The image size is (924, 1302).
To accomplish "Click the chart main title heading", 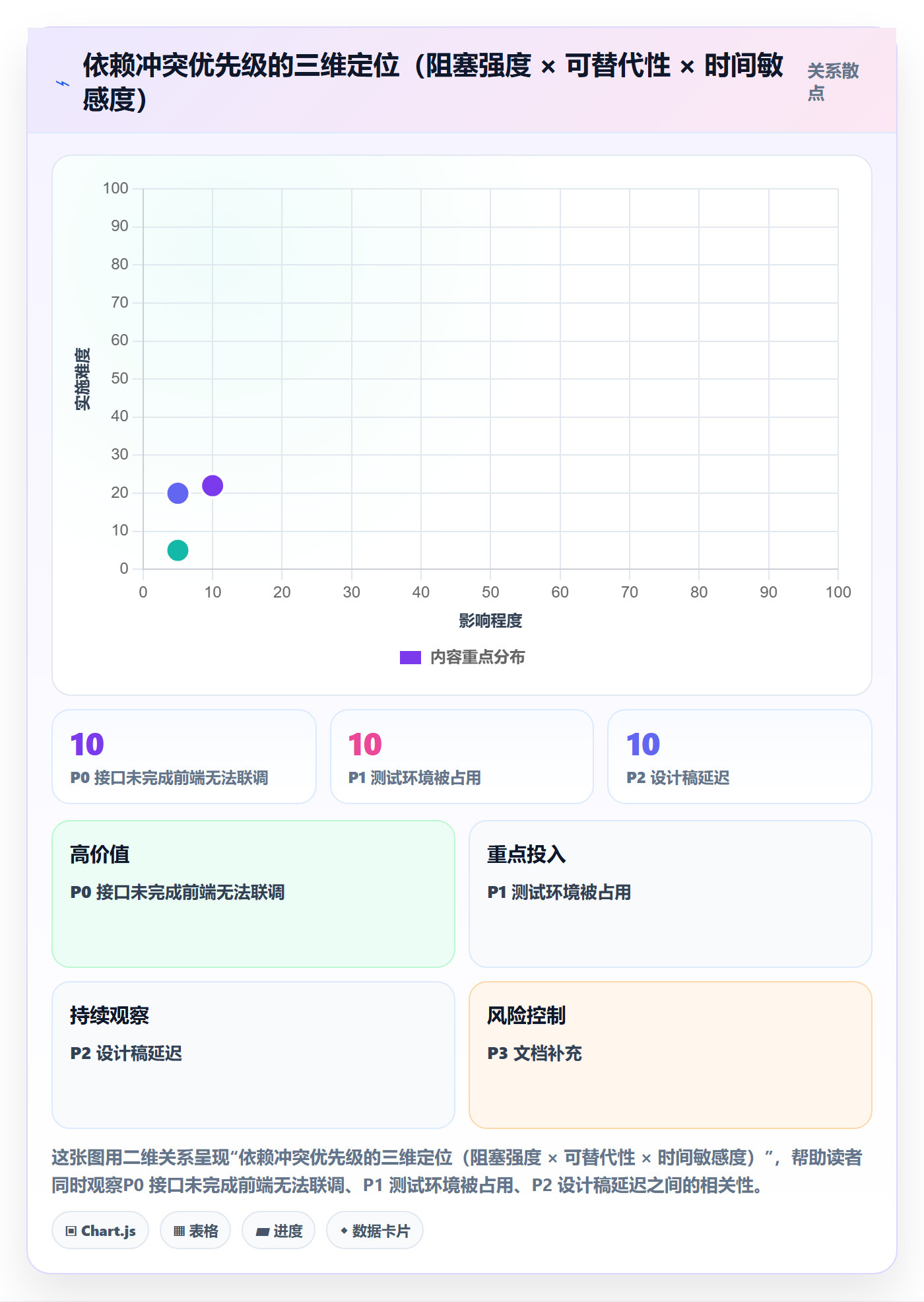I will (433, 82).
